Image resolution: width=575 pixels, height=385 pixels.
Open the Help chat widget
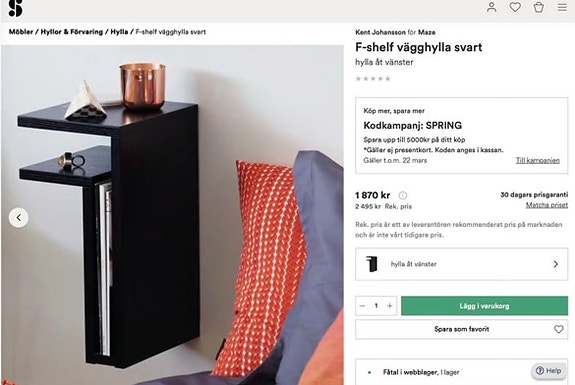(x=549, y=371)
